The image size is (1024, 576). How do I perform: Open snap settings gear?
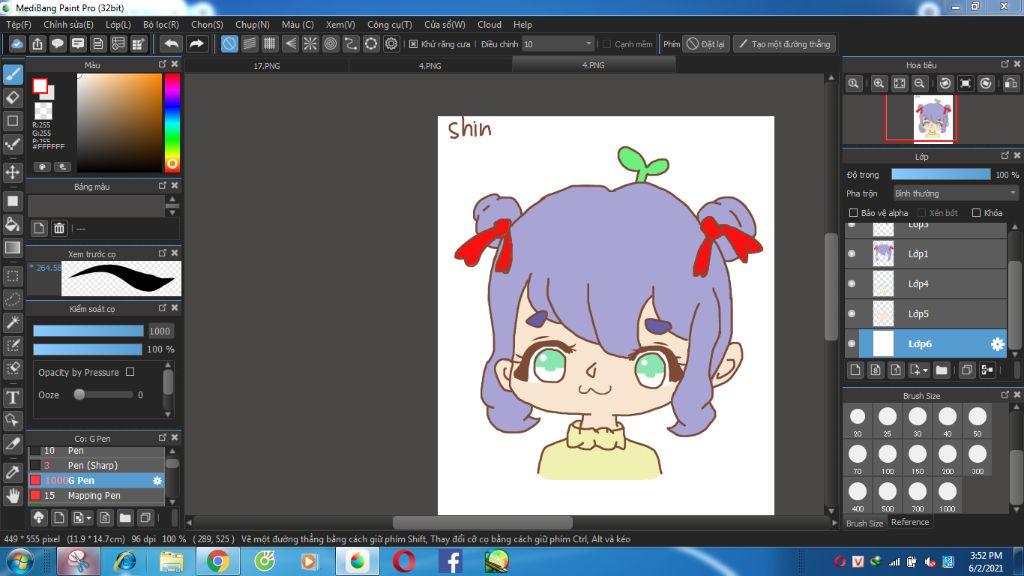point(391,44)
